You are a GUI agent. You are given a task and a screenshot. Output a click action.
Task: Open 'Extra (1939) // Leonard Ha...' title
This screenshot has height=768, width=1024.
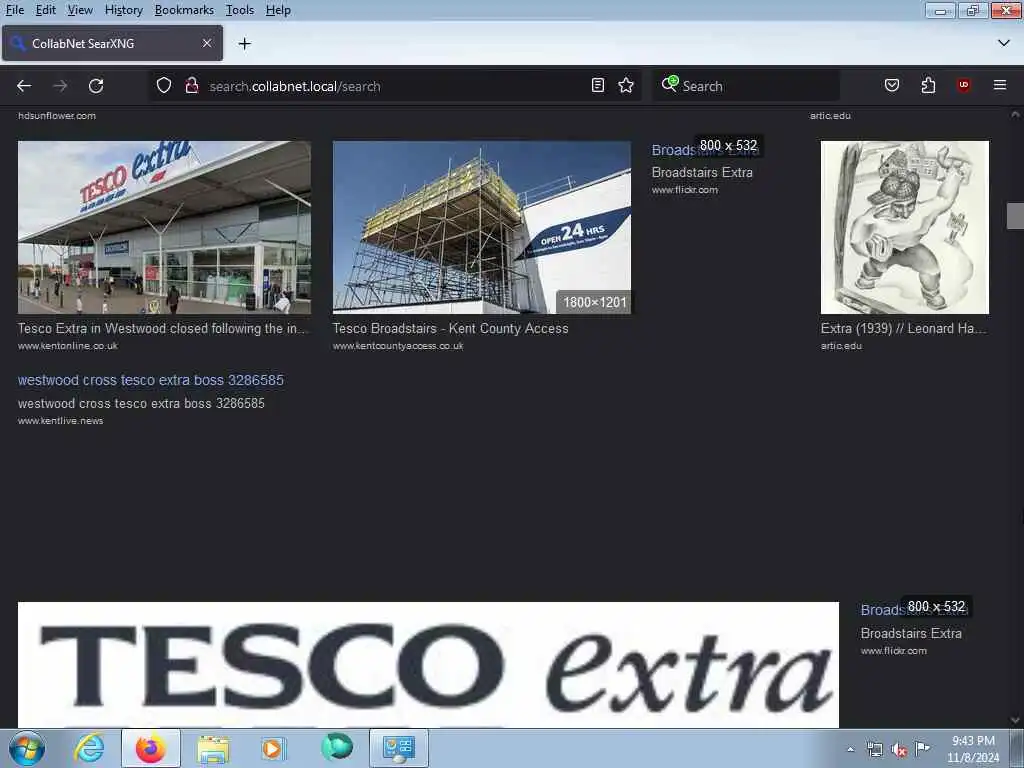tap(904, 328)
